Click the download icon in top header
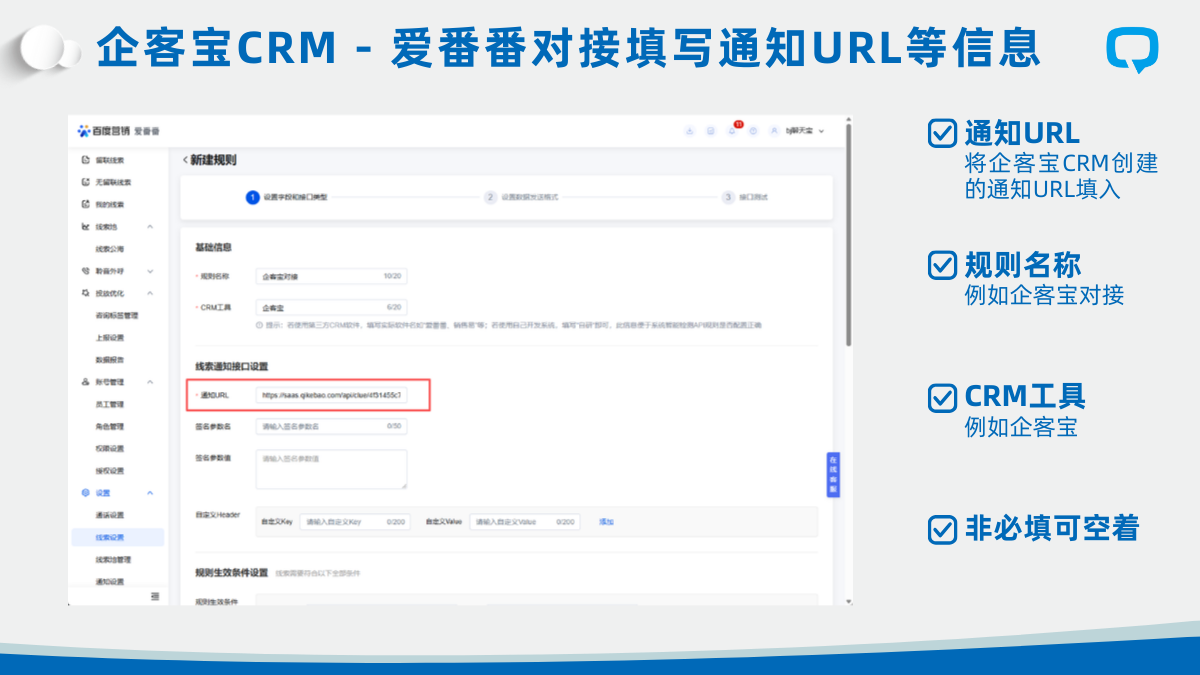Viewport: 1200px width, 675px height. click(689, 131)
